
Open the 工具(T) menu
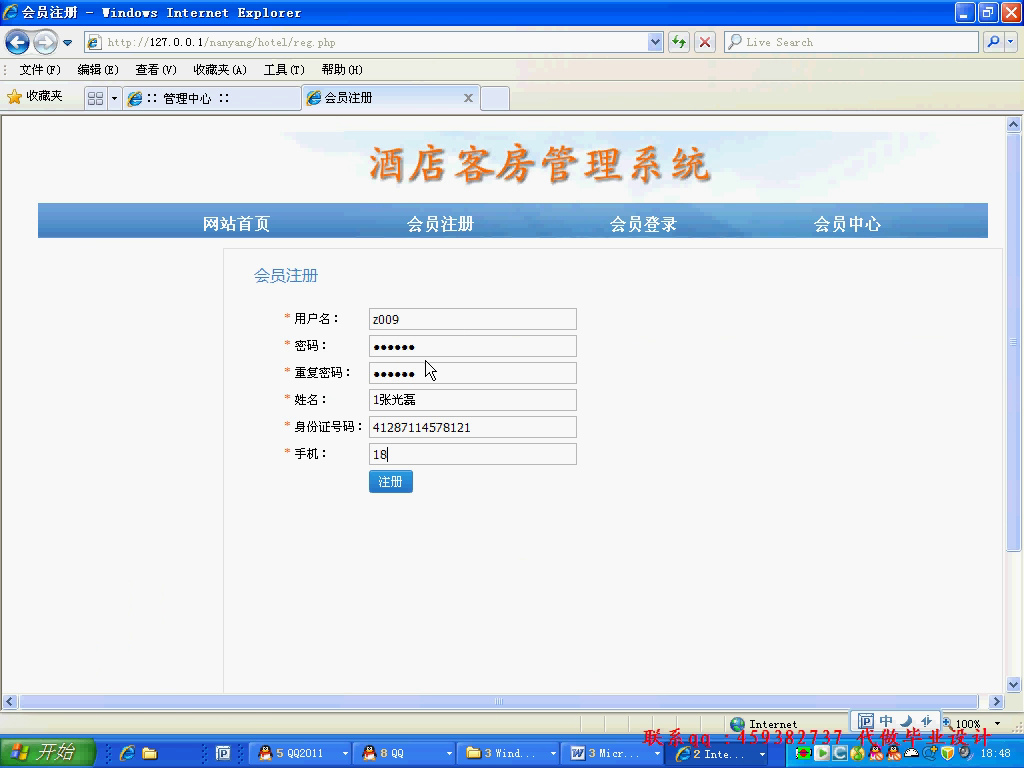[x=284, y=70]
